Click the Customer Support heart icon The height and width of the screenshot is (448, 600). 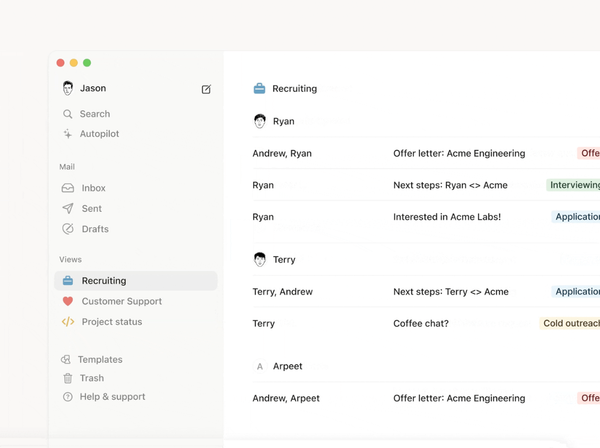click(x=68, y=301)
